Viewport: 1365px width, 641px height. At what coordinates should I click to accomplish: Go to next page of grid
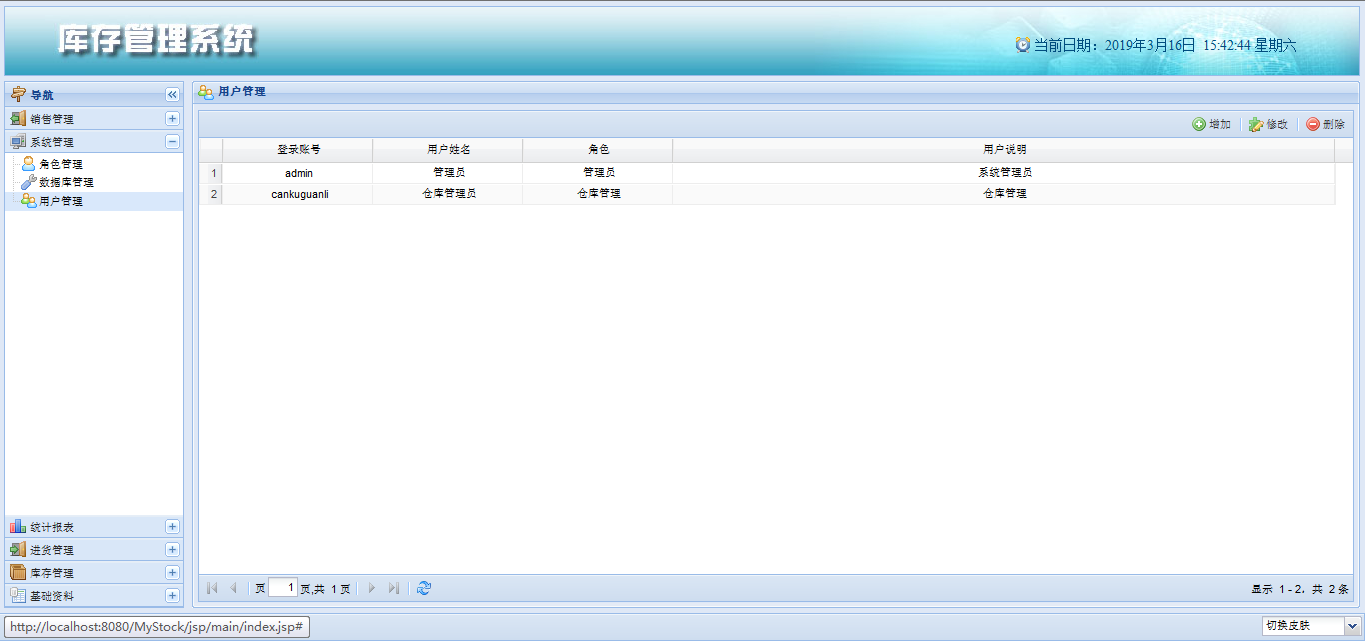tap(372, 588)
